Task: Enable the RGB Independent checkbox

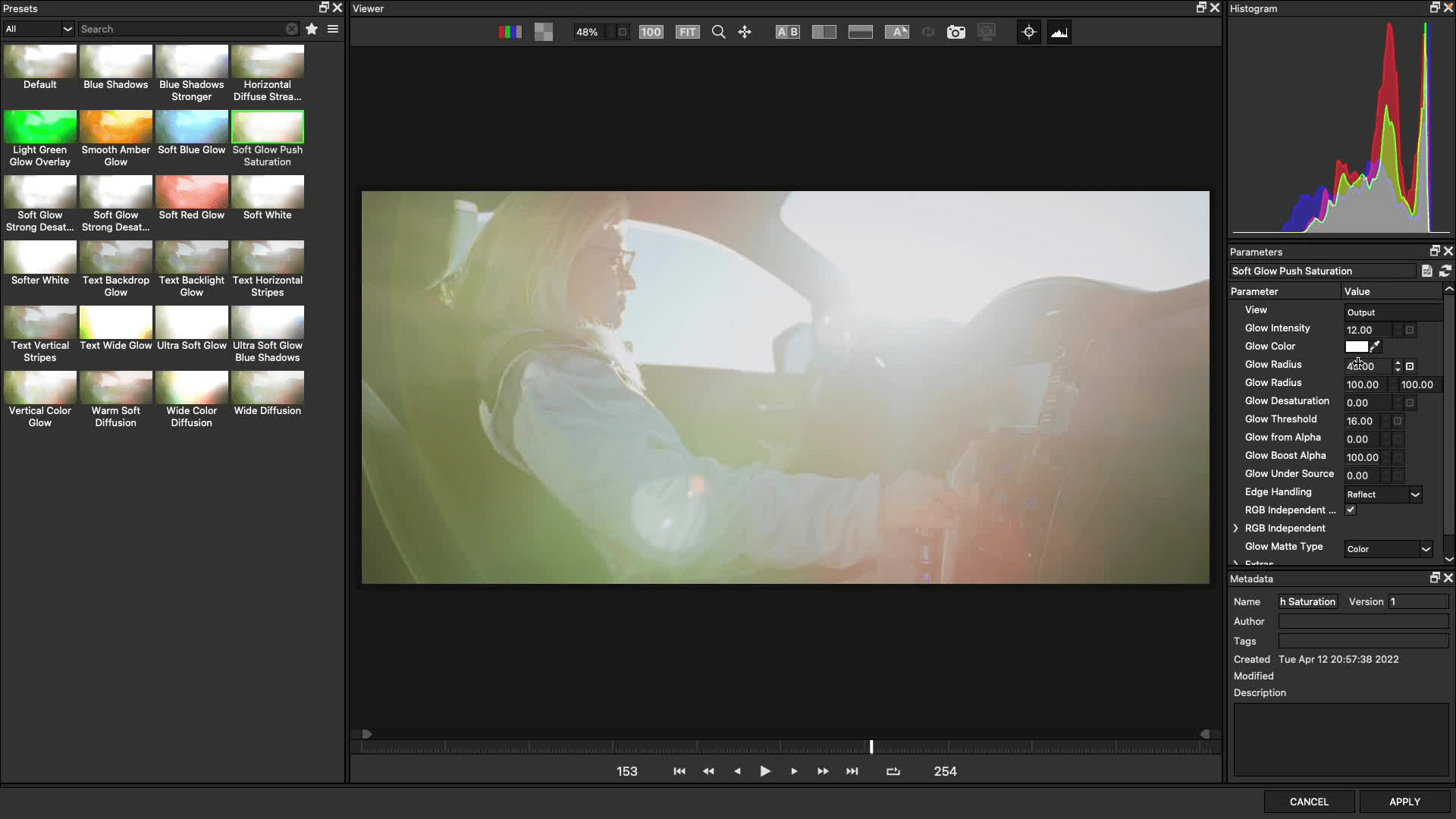Action: click(1350, 510)
